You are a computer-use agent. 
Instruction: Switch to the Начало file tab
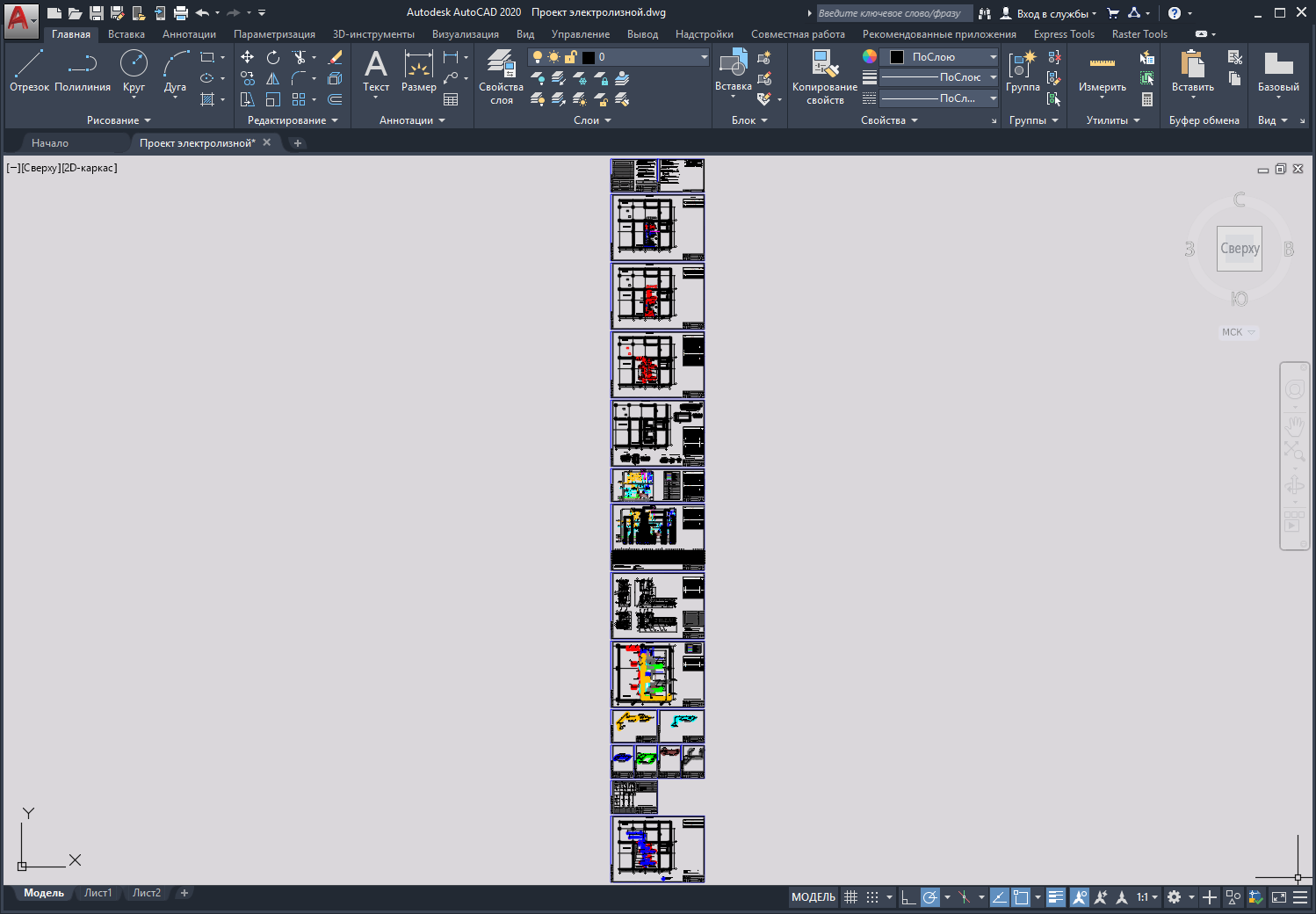50,143
